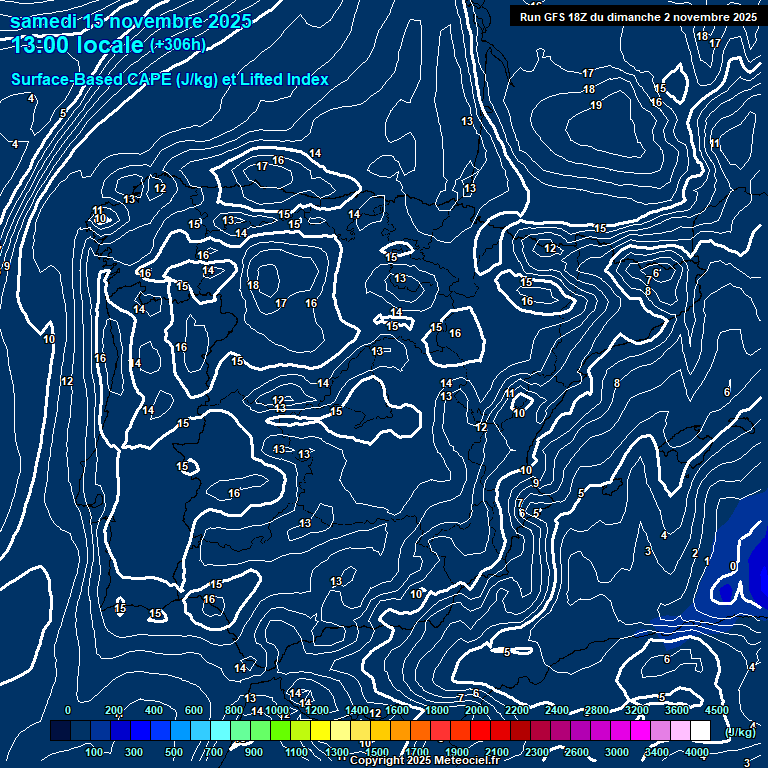Click the '13:00 locale' time text

[77, 45]
